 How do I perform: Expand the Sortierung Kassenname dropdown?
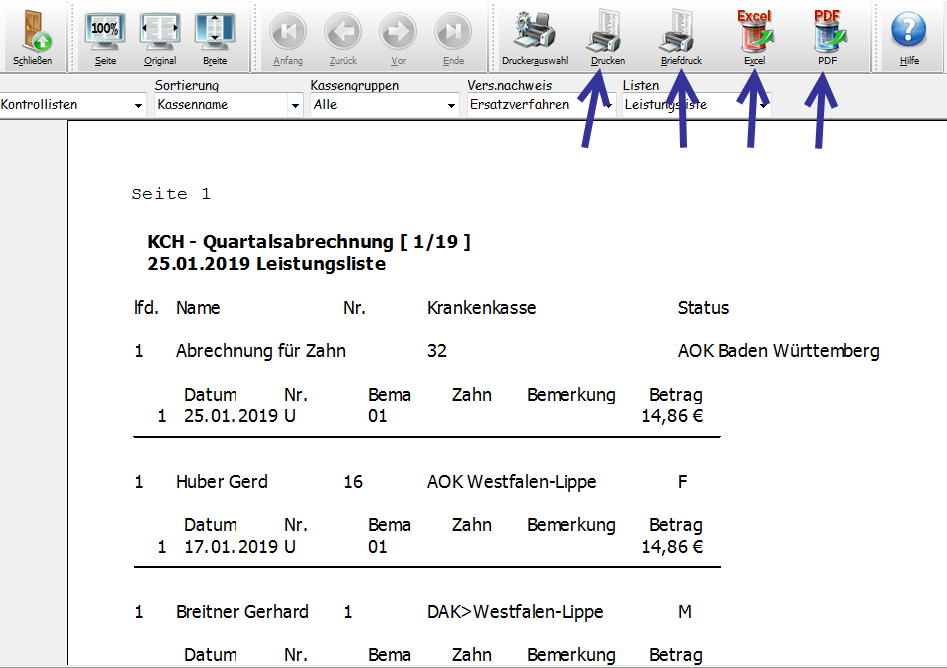pyautogui.click(x=294, y=105)
